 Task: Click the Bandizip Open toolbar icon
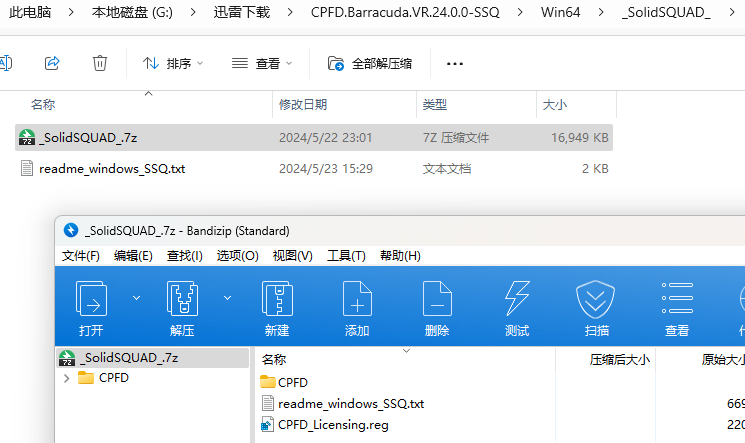[x=92, y=300]
